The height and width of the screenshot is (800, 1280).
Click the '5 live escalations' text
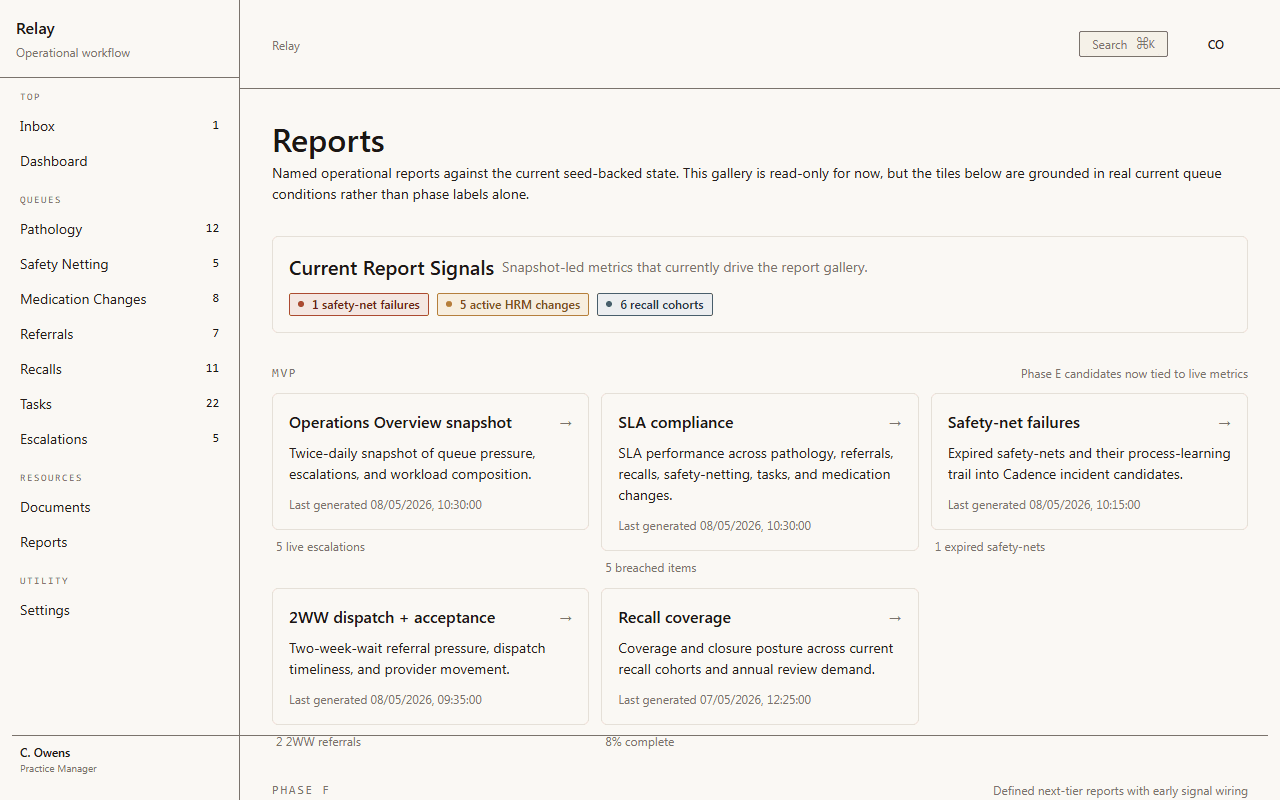tap(321, 547)
